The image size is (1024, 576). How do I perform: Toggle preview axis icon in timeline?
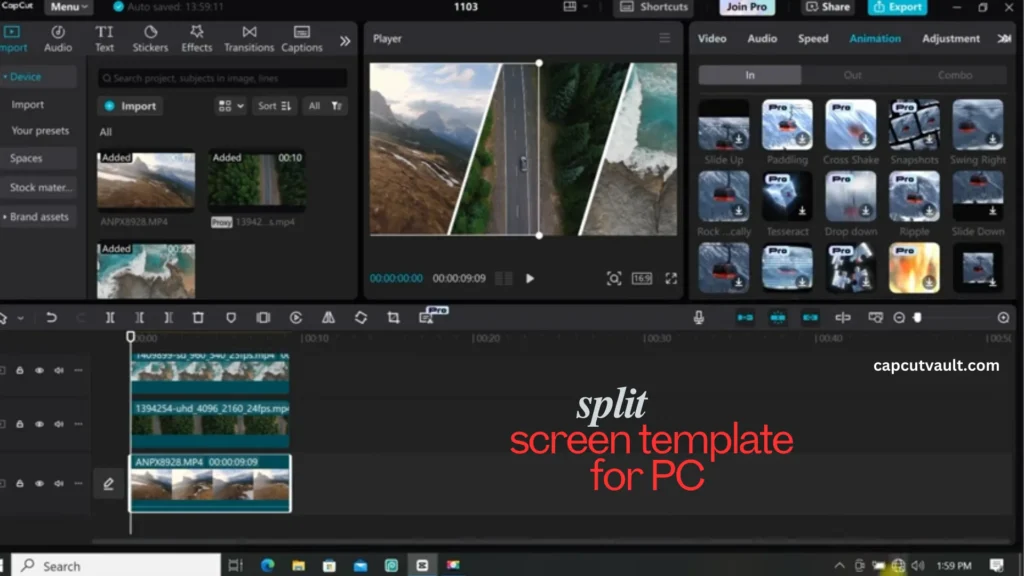(843, 317)
